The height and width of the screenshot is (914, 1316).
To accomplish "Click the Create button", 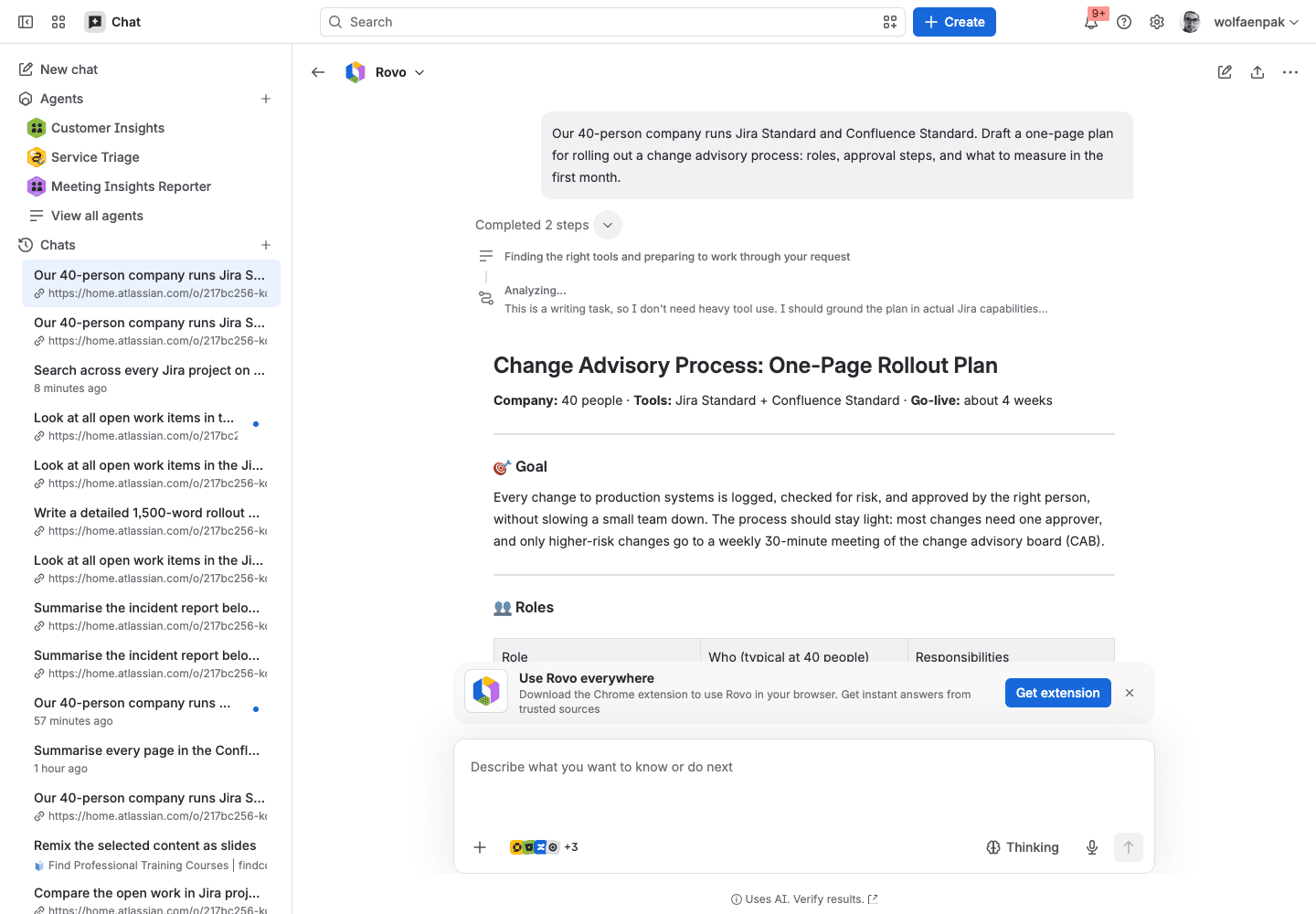I will pyautogui.click(x=954, y=22).
